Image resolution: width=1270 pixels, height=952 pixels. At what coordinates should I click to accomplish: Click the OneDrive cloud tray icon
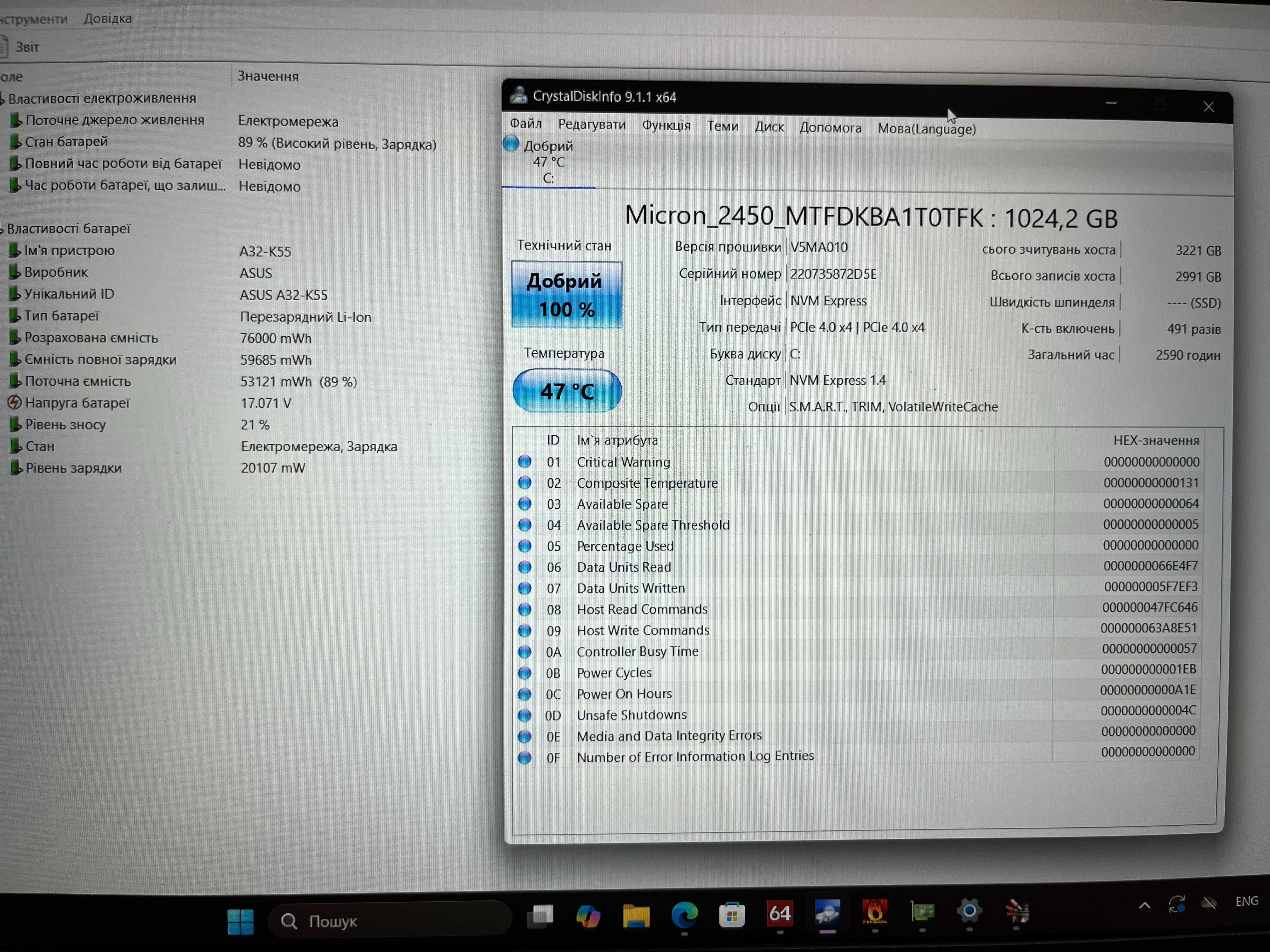pos(1209,903)
